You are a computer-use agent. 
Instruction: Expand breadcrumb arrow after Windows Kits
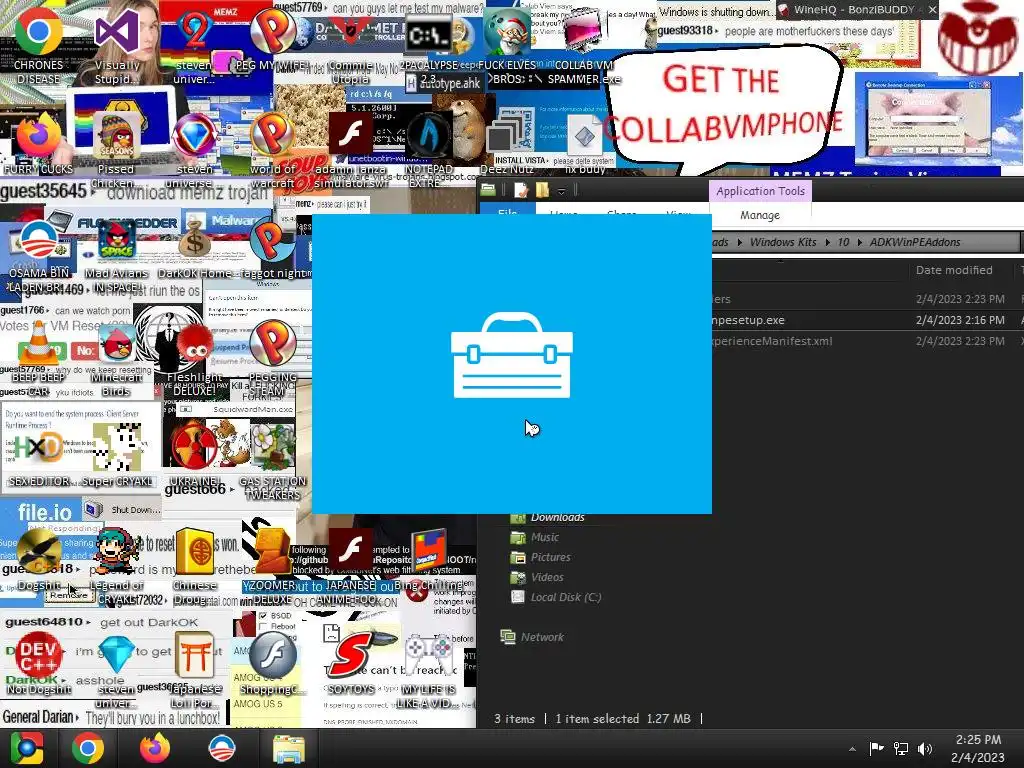(x=827, y=242)
